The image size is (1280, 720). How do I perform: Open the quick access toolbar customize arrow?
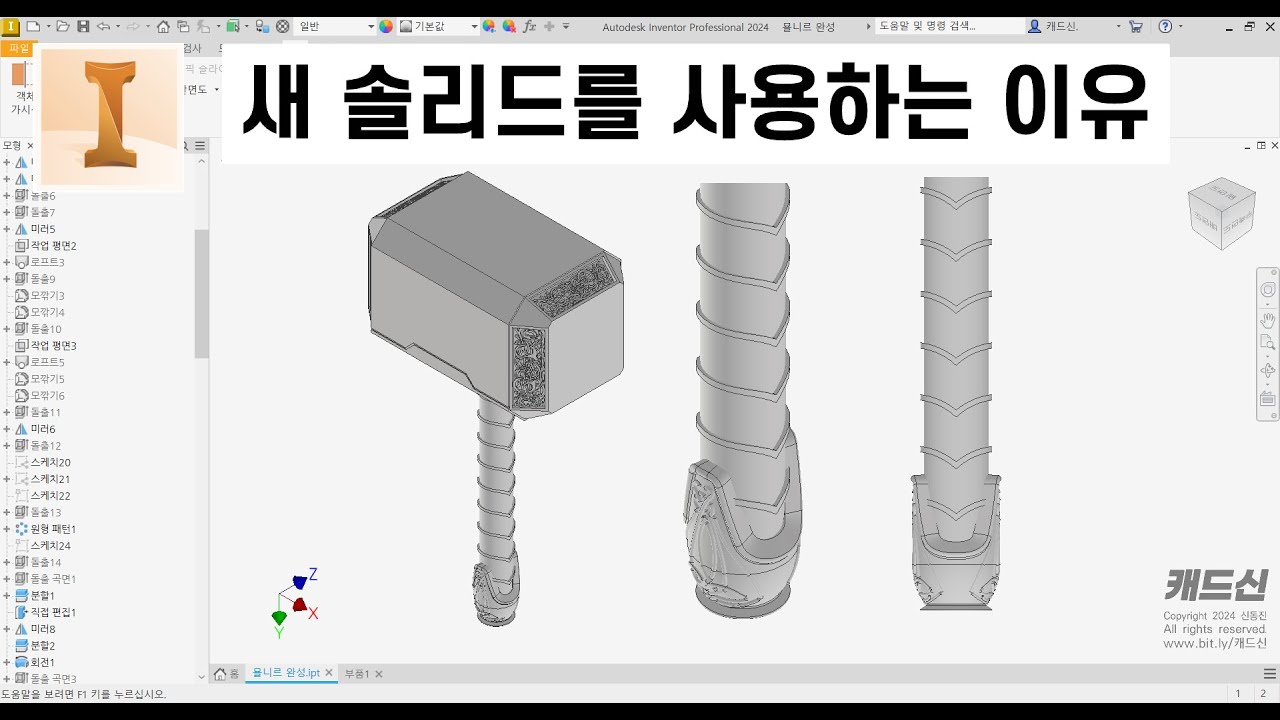point(566,27)
